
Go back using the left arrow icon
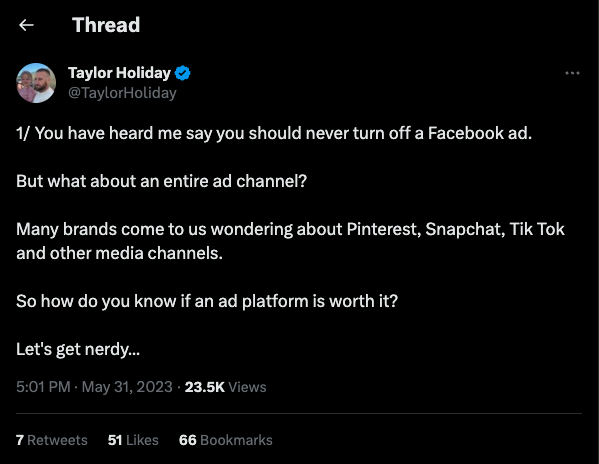pos(26,25)
